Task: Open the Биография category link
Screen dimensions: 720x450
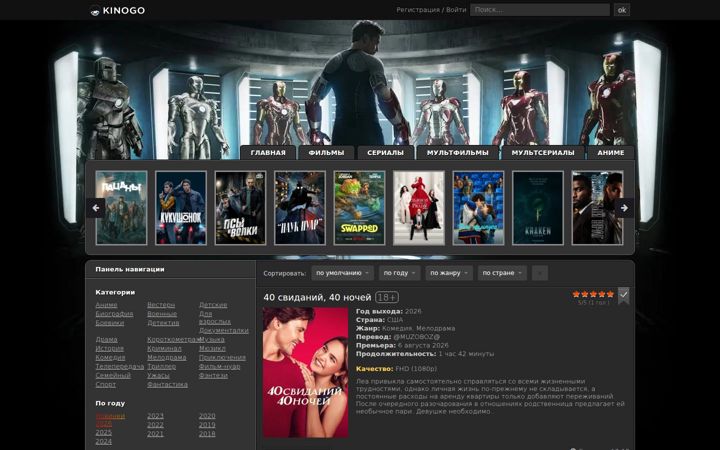Action: [x=114, y=314]
